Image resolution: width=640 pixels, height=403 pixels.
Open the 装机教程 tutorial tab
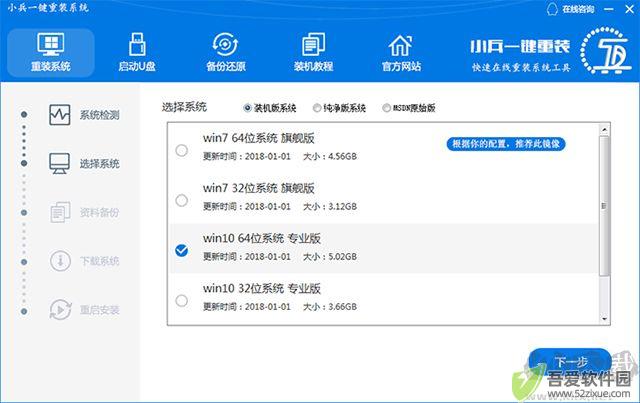[x=313, y=53]
